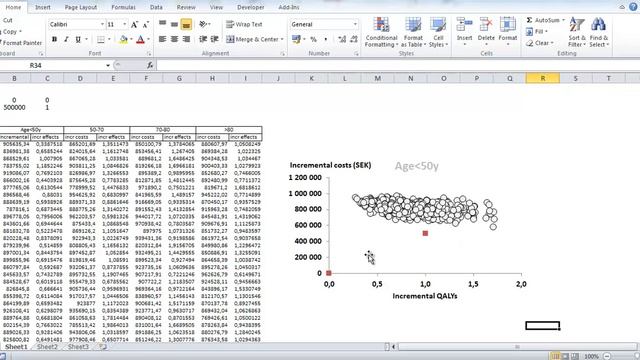This screenshot has width=640, height=360.
Task: Click Increase Font Size icon
Action: [x=134, y=25]
